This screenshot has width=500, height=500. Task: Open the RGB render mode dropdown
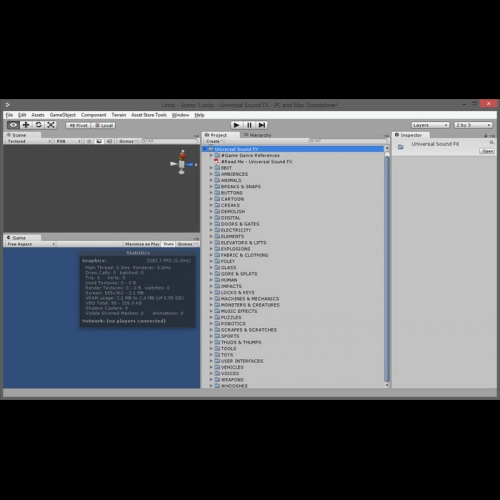point(68,141)
